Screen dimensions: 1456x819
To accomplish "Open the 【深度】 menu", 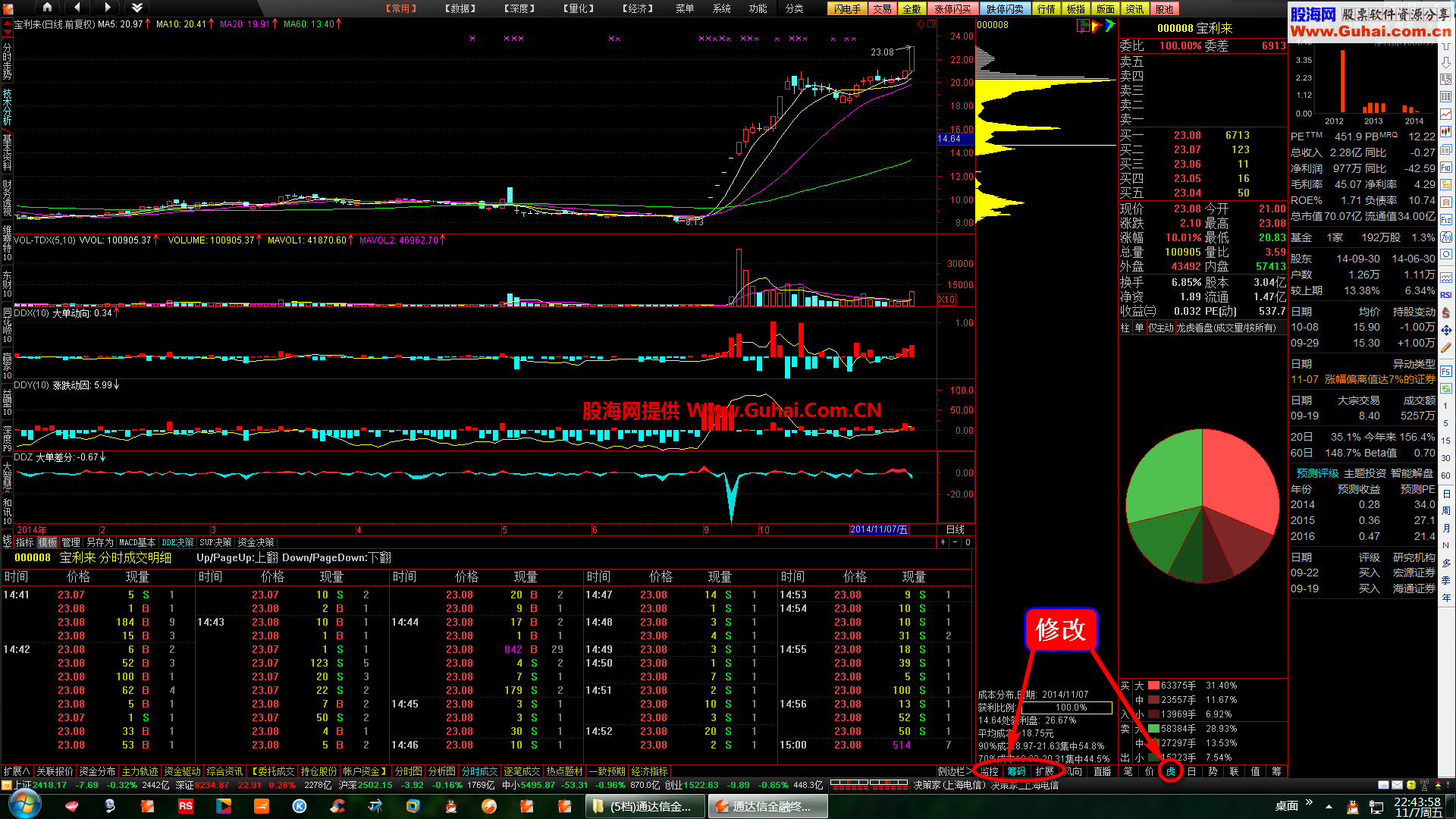I will pos(519,8).
